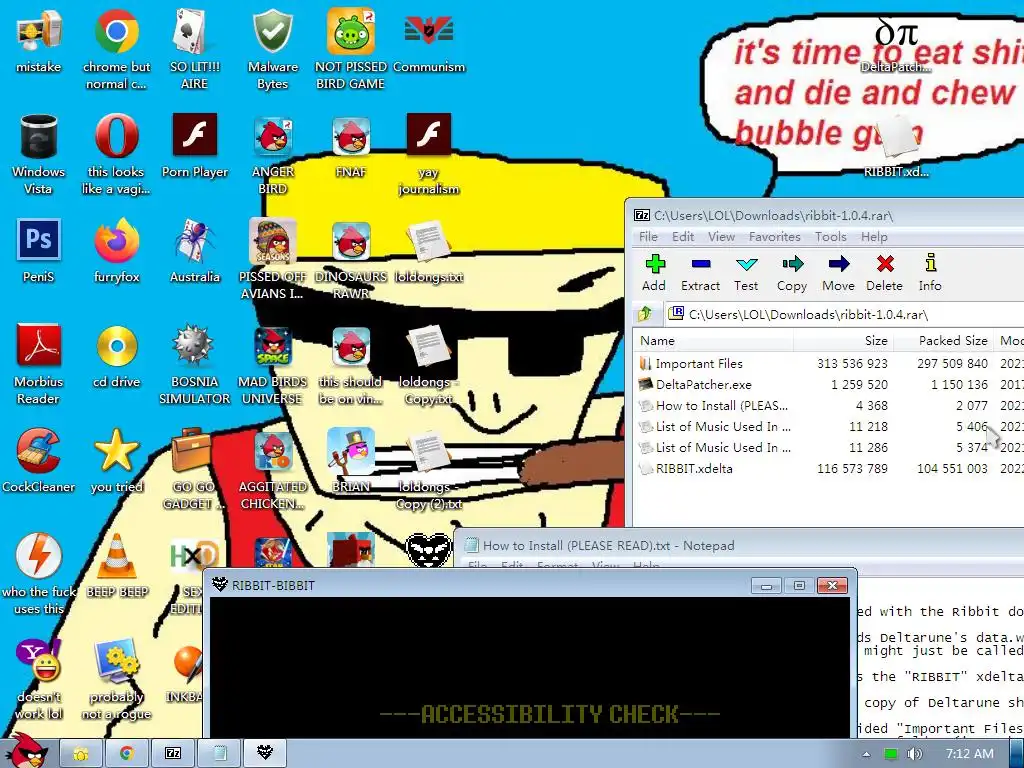1024x768 pixels.
Task: Sort 7-Zip list by Size column
Action: (x=843, y=340)
